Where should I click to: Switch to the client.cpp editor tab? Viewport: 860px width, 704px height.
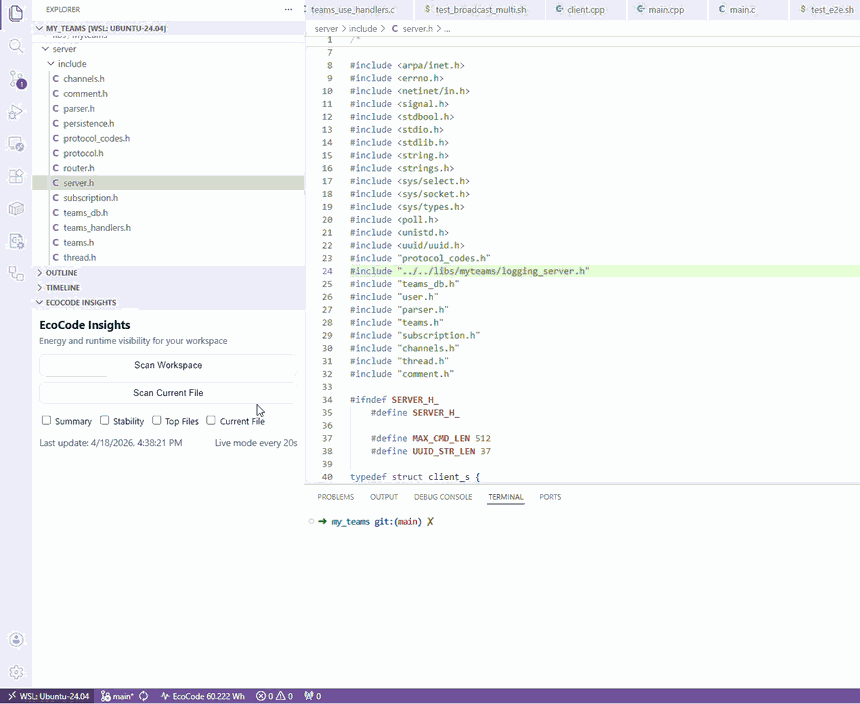585,10
